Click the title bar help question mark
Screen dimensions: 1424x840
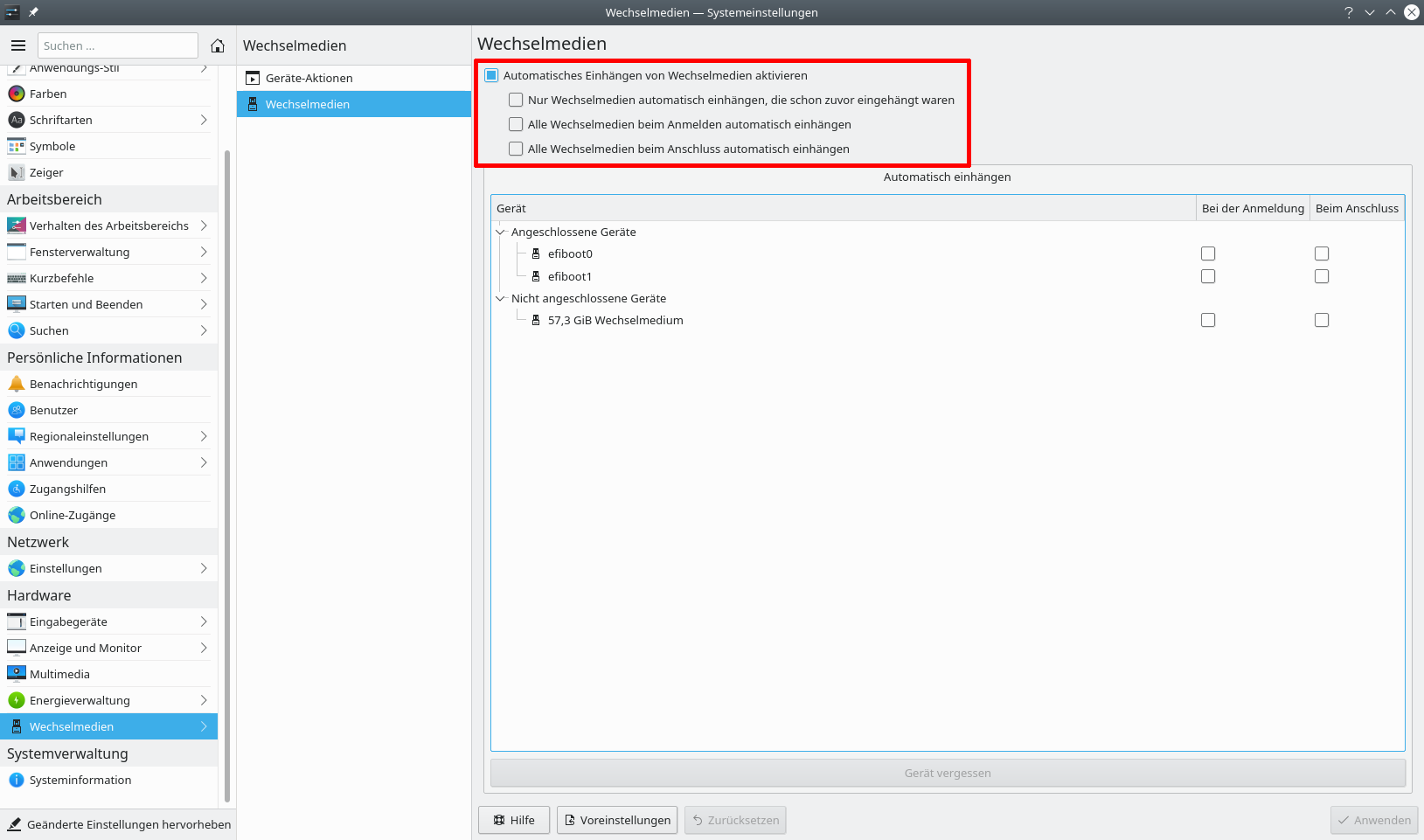[1349, 12]
